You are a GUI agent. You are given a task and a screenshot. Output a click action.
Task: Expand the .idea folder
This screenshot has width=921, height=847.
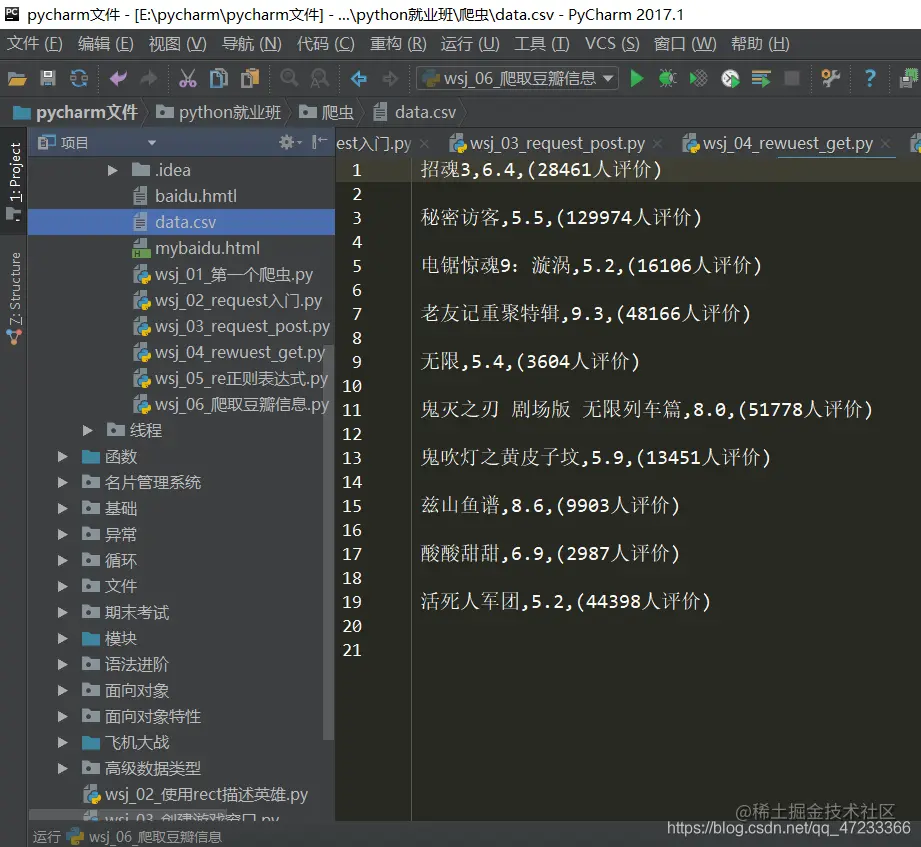pos(112,170)
